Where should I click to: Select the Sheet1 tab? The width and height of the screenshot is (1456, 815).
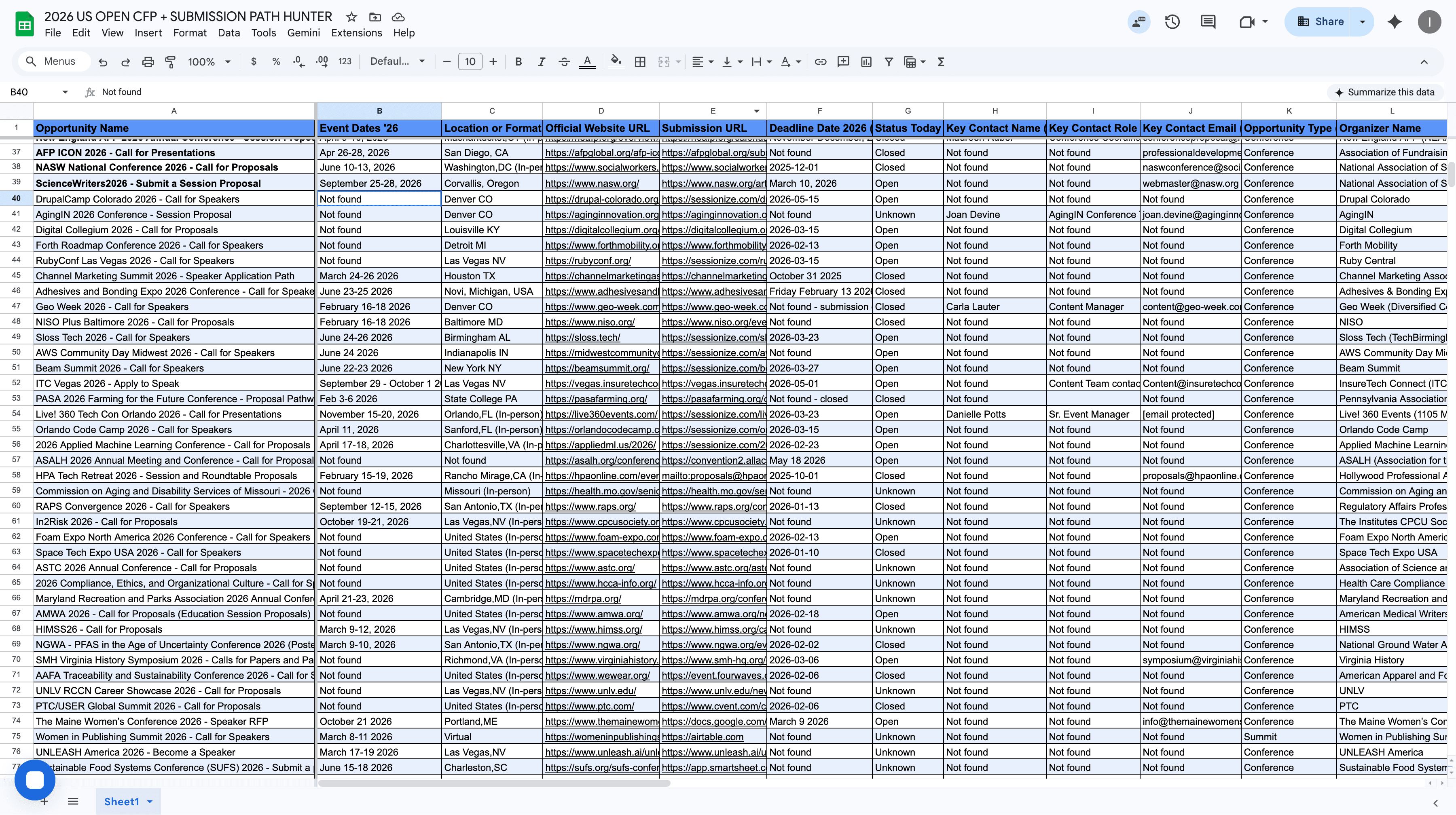(121, 801)
